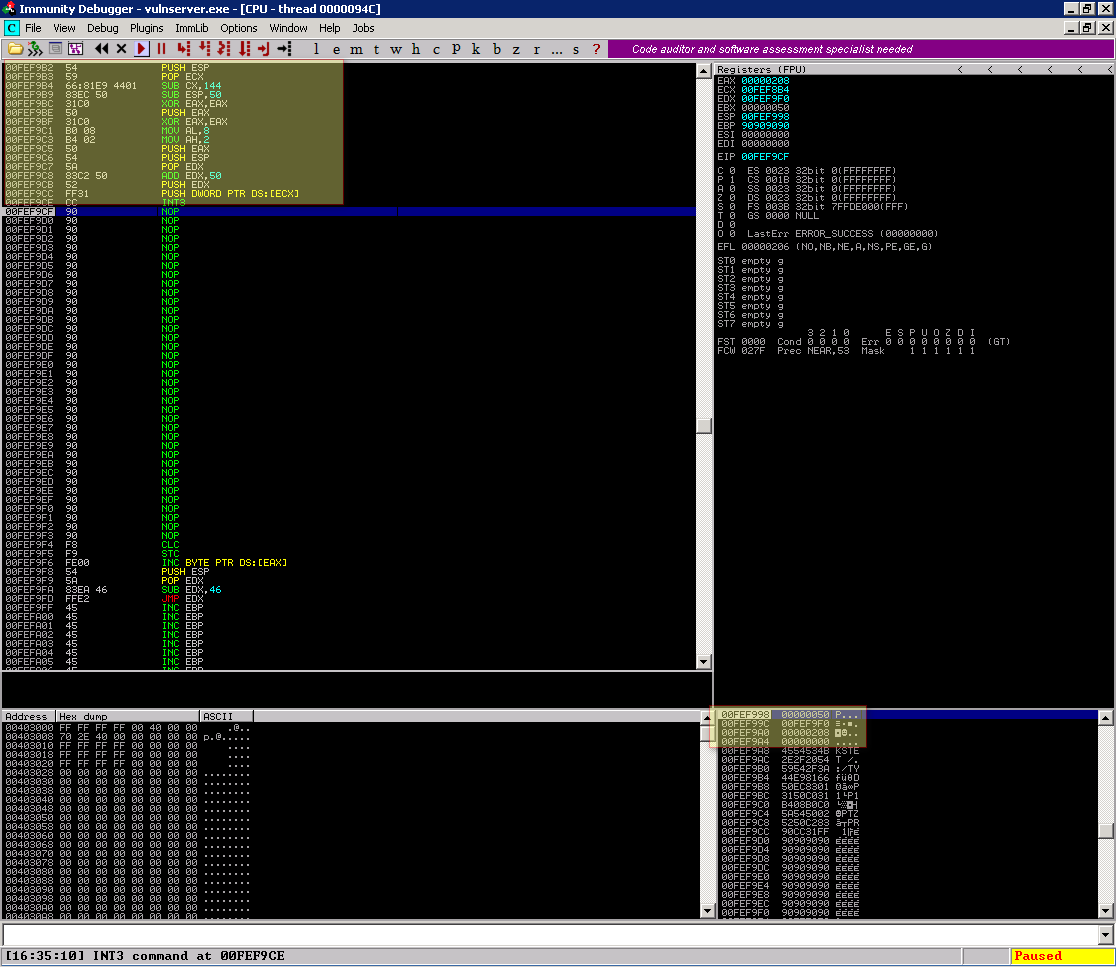
Task: Open the ImmLib menu
Action: click(x=191, y=28)
